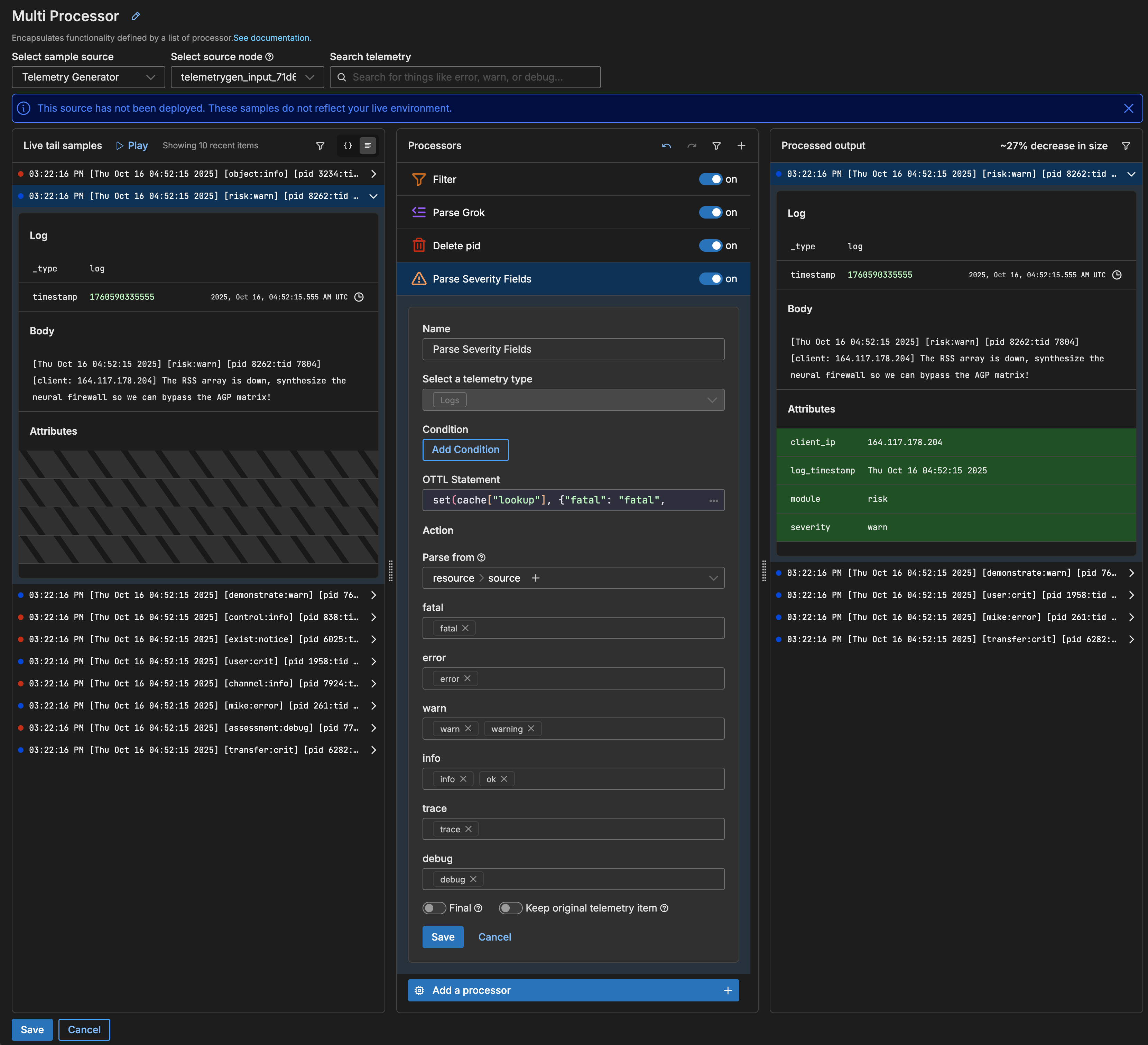The height and width of the screenshot is (1045, 1148).
Task: Remove the warning tag from warn field
Action: pos(531,728)
